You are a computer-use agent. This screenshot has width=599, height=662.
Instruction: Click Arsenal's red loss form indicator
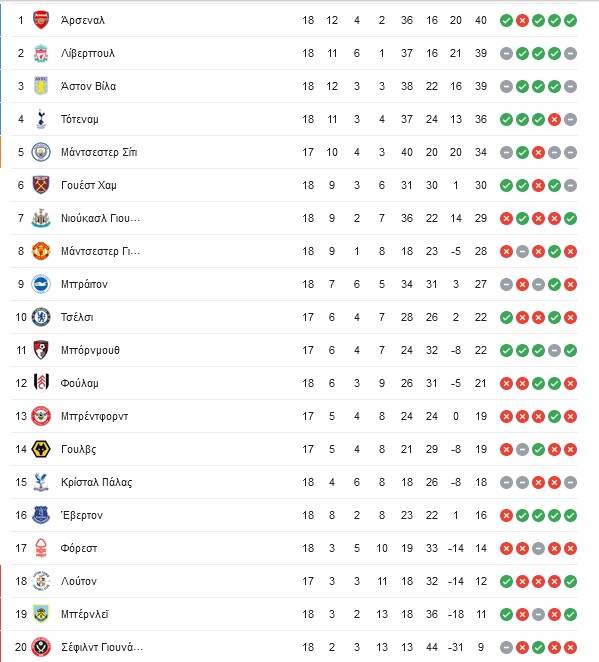[522, 20]
